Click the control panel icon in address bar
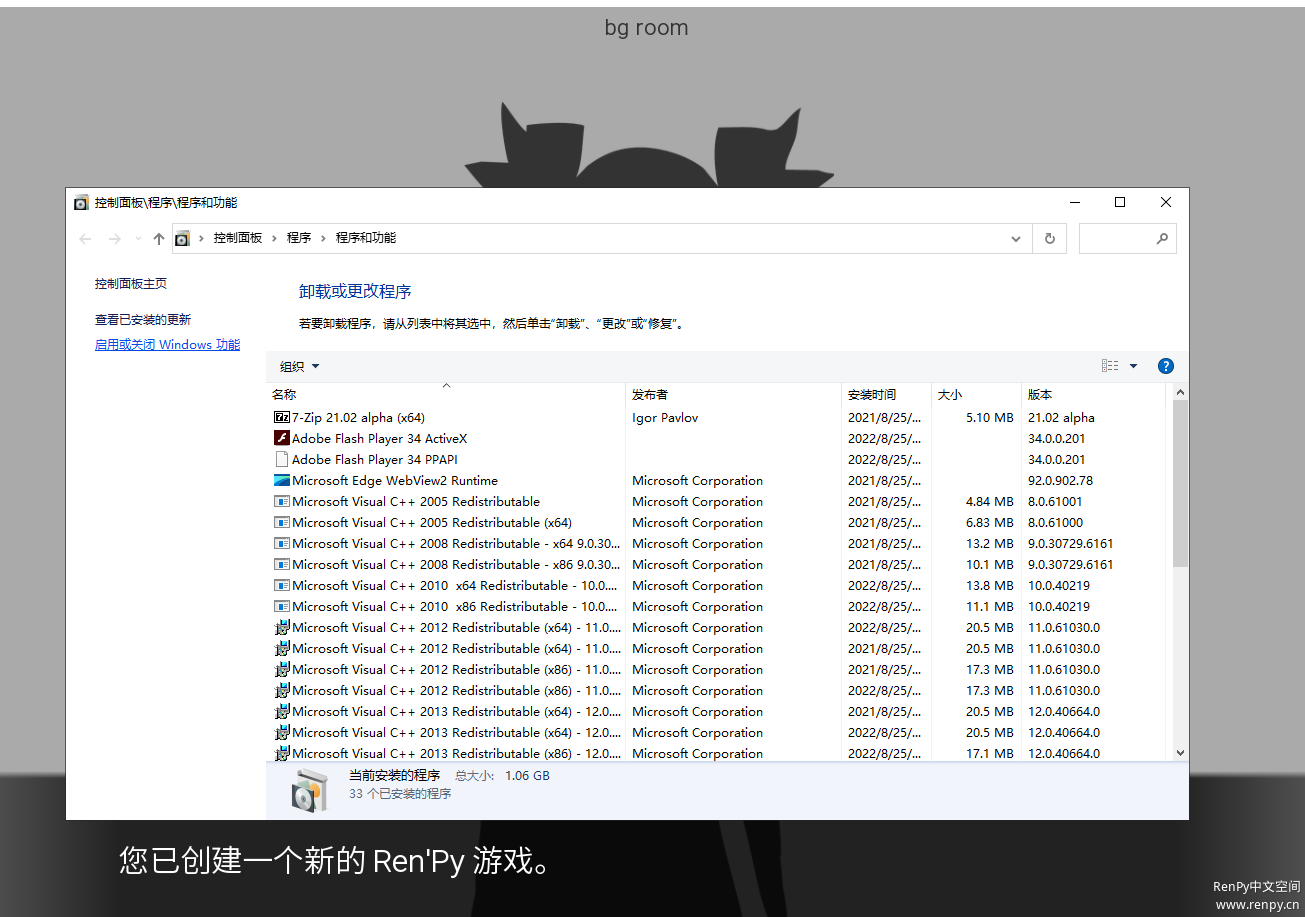Screen dimensions: 1305x917 point(182,238)
